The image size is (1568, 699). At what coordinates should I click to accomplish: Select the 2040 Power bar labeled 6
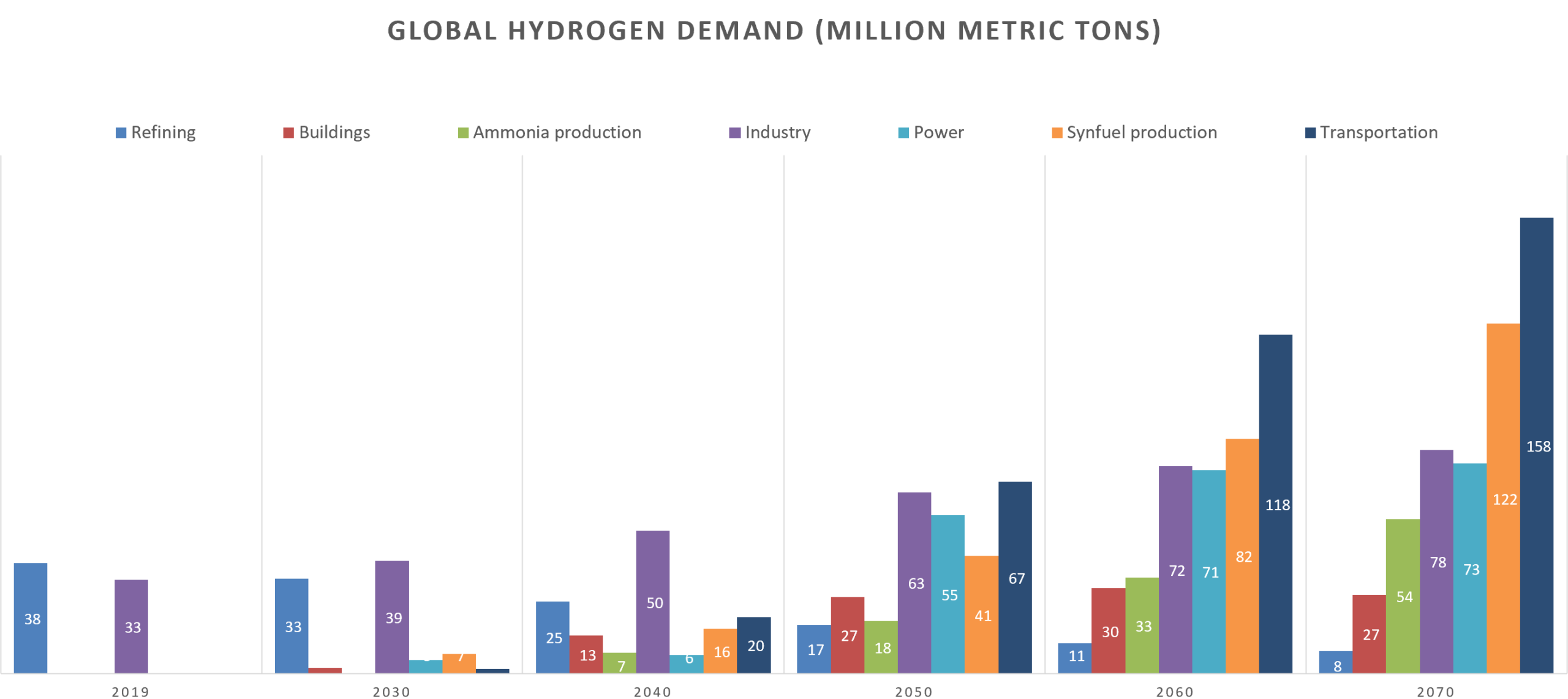pyautogui.click(x=687, y=664)
